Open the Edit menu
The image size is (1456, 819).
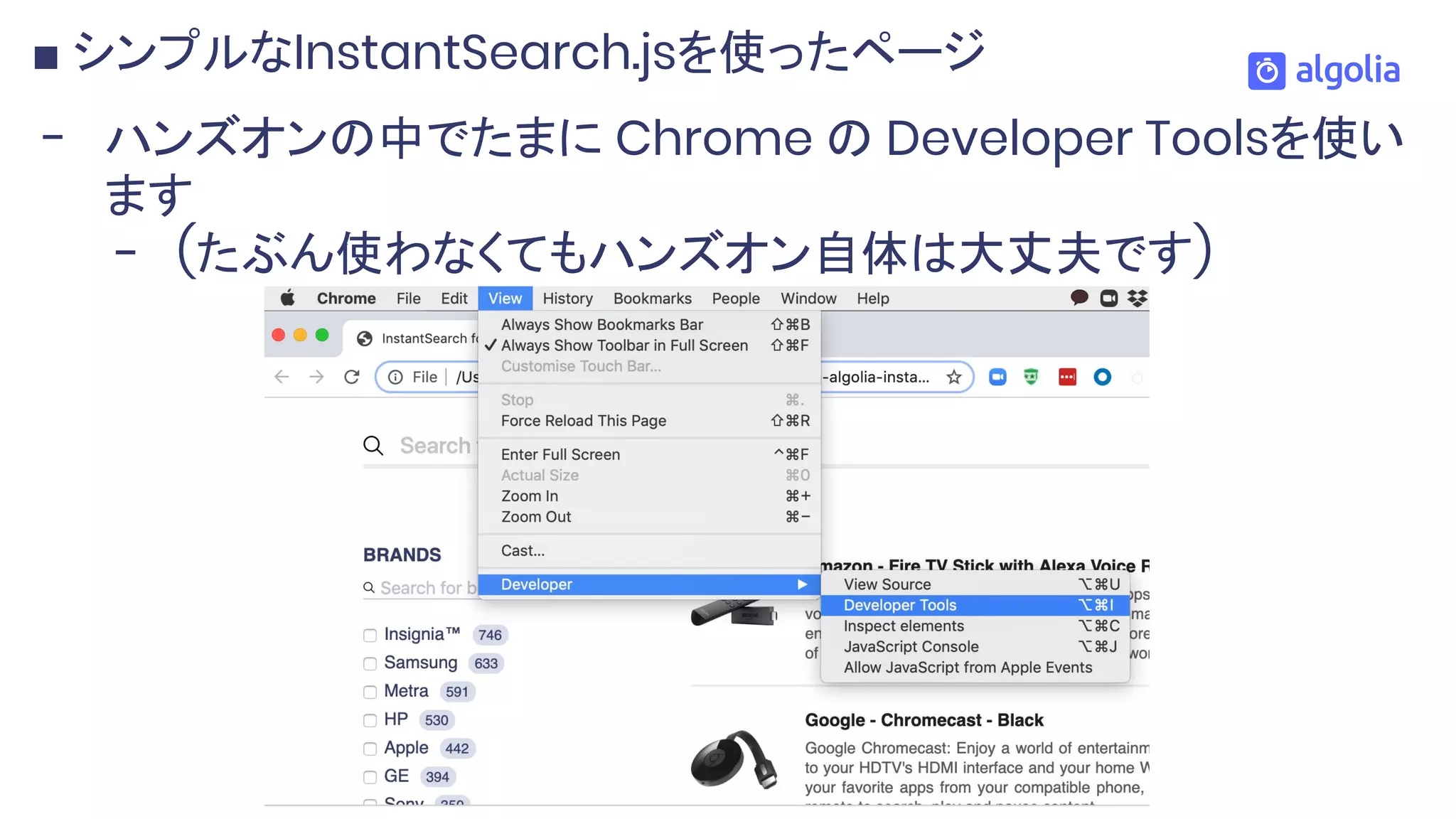[454, 299]
